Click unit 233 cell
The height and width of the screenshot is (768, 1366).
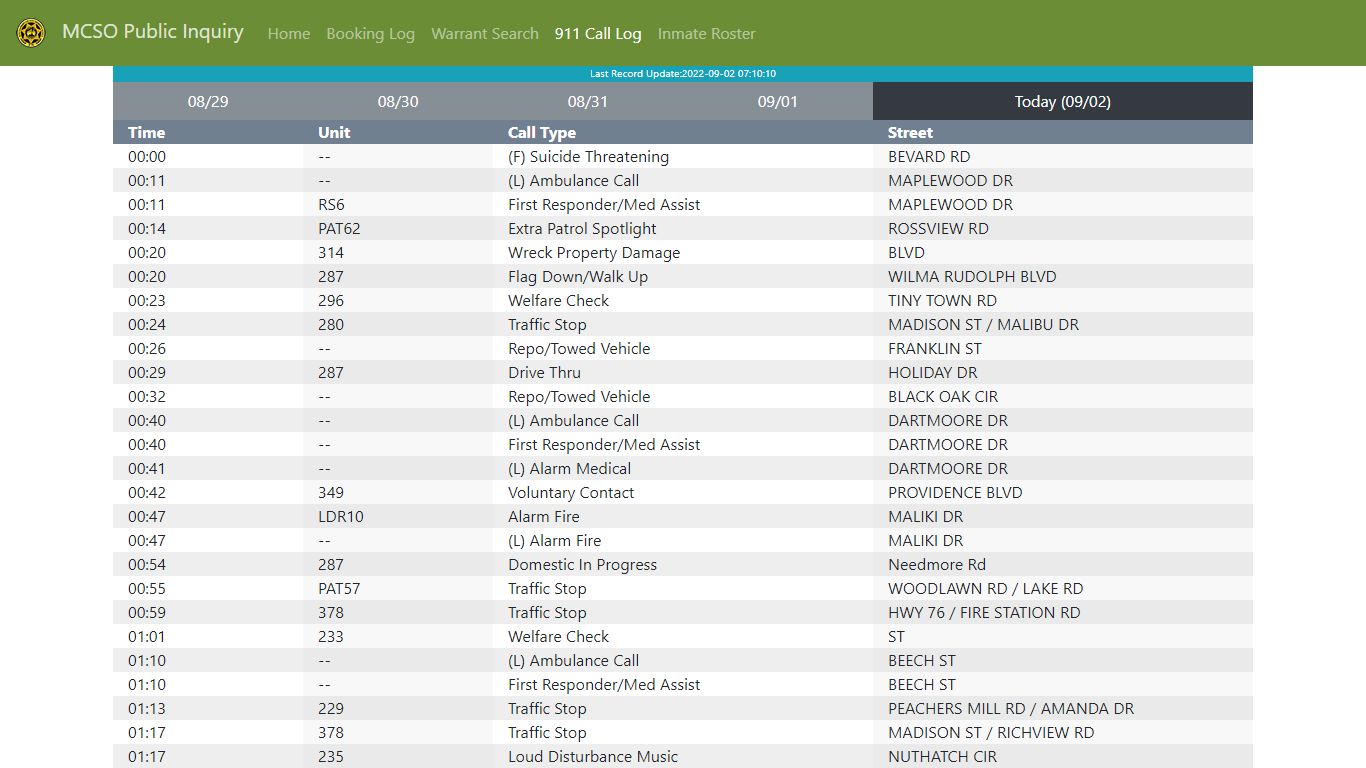(398, 636)
